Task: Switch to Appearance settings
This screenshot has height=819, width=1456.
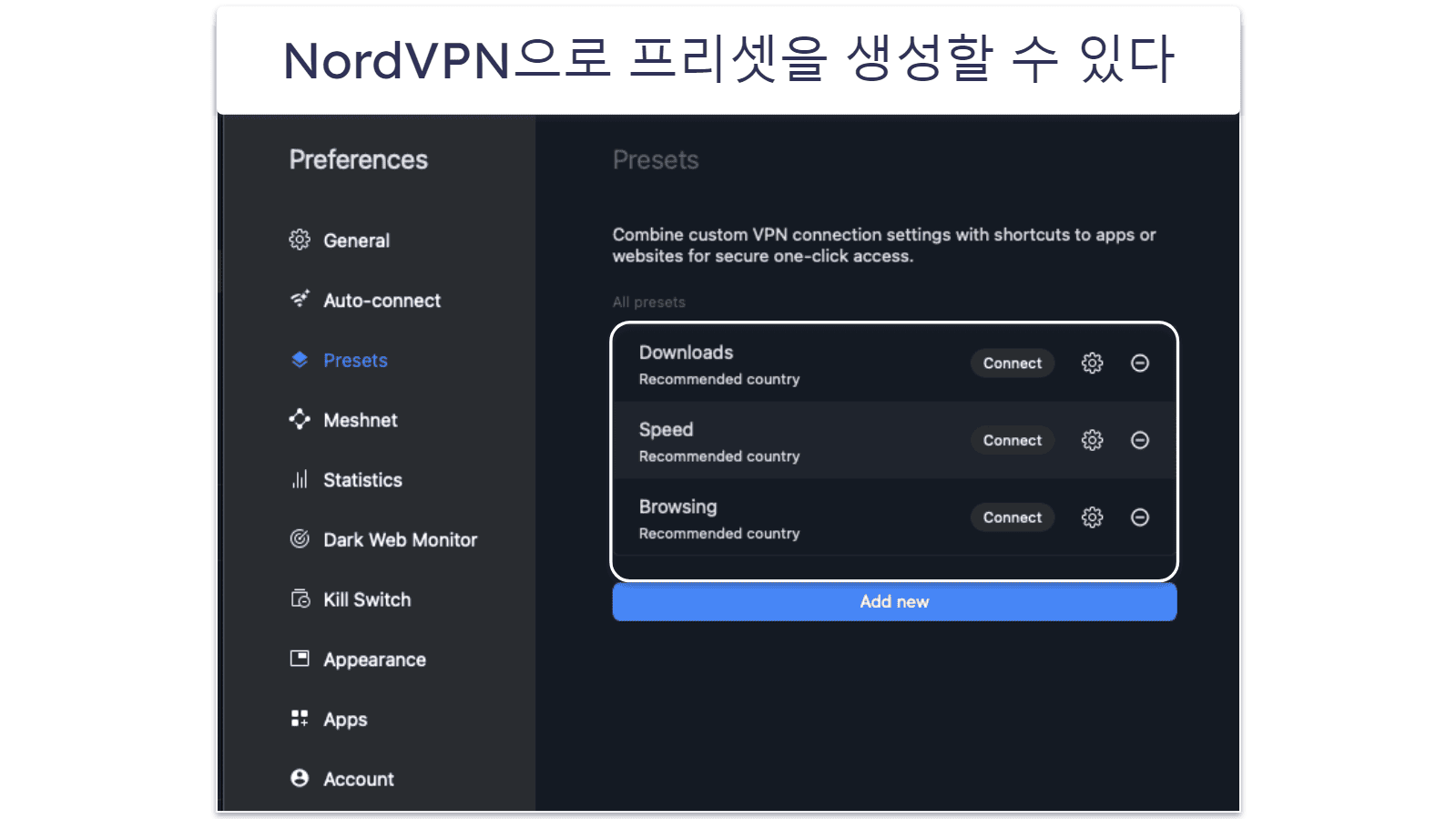Action: tap(374, 660)
